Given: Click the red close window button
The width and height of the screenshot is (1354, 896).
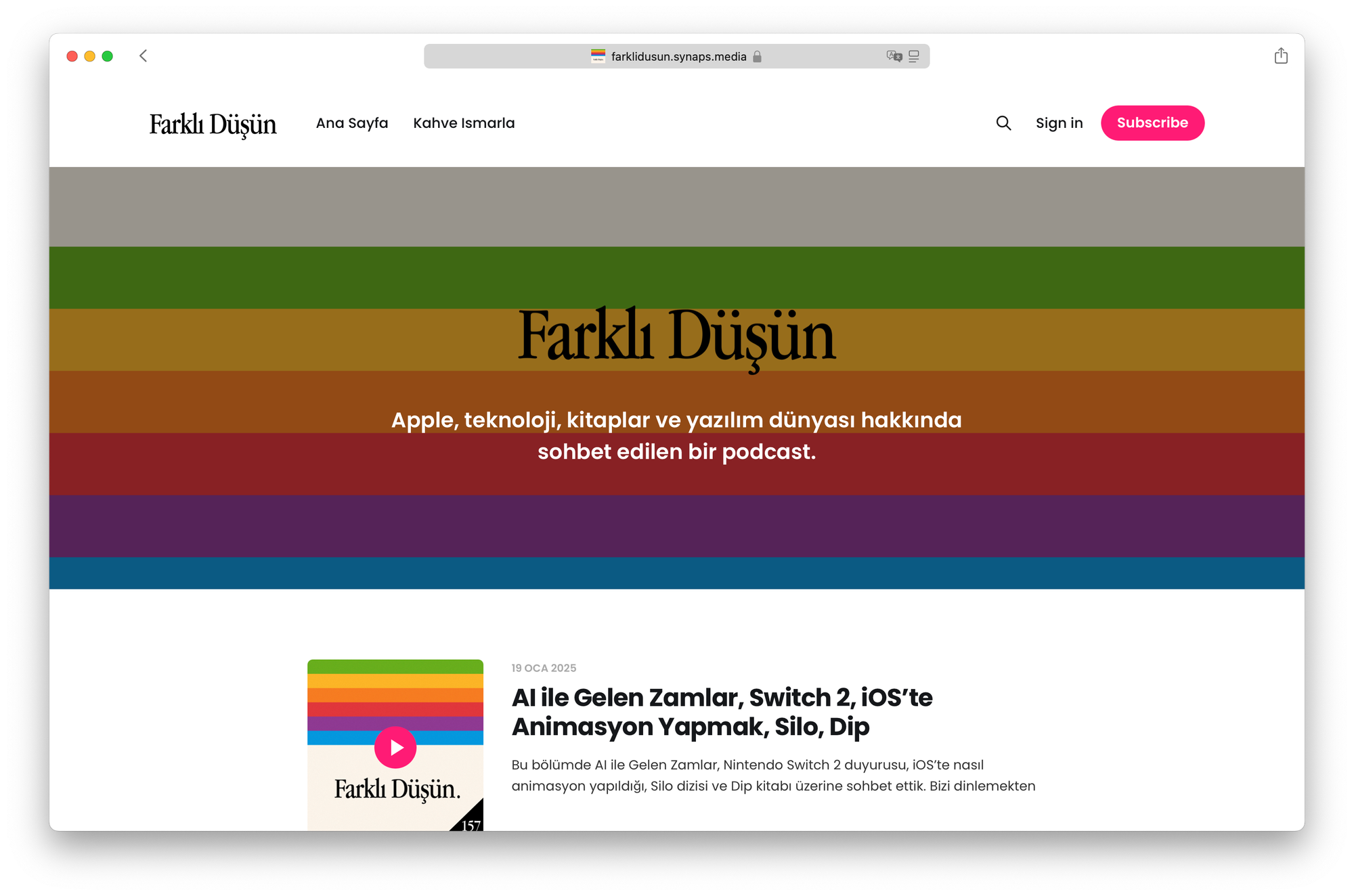Looking at the screenshot, I should (x=72, y=56).
